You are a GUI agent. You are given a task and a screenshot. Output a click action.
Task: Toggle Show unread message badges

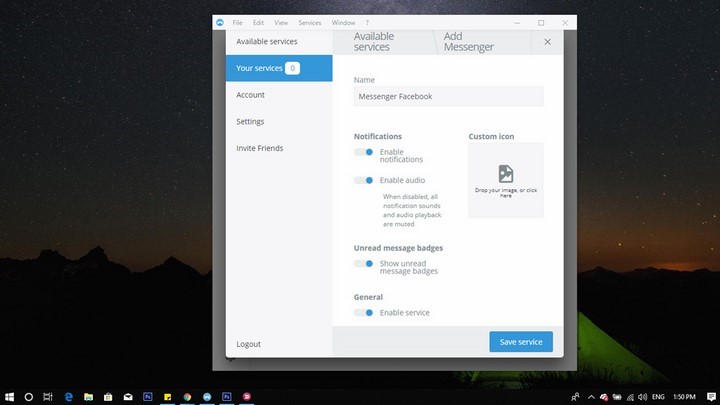point(364,264)
